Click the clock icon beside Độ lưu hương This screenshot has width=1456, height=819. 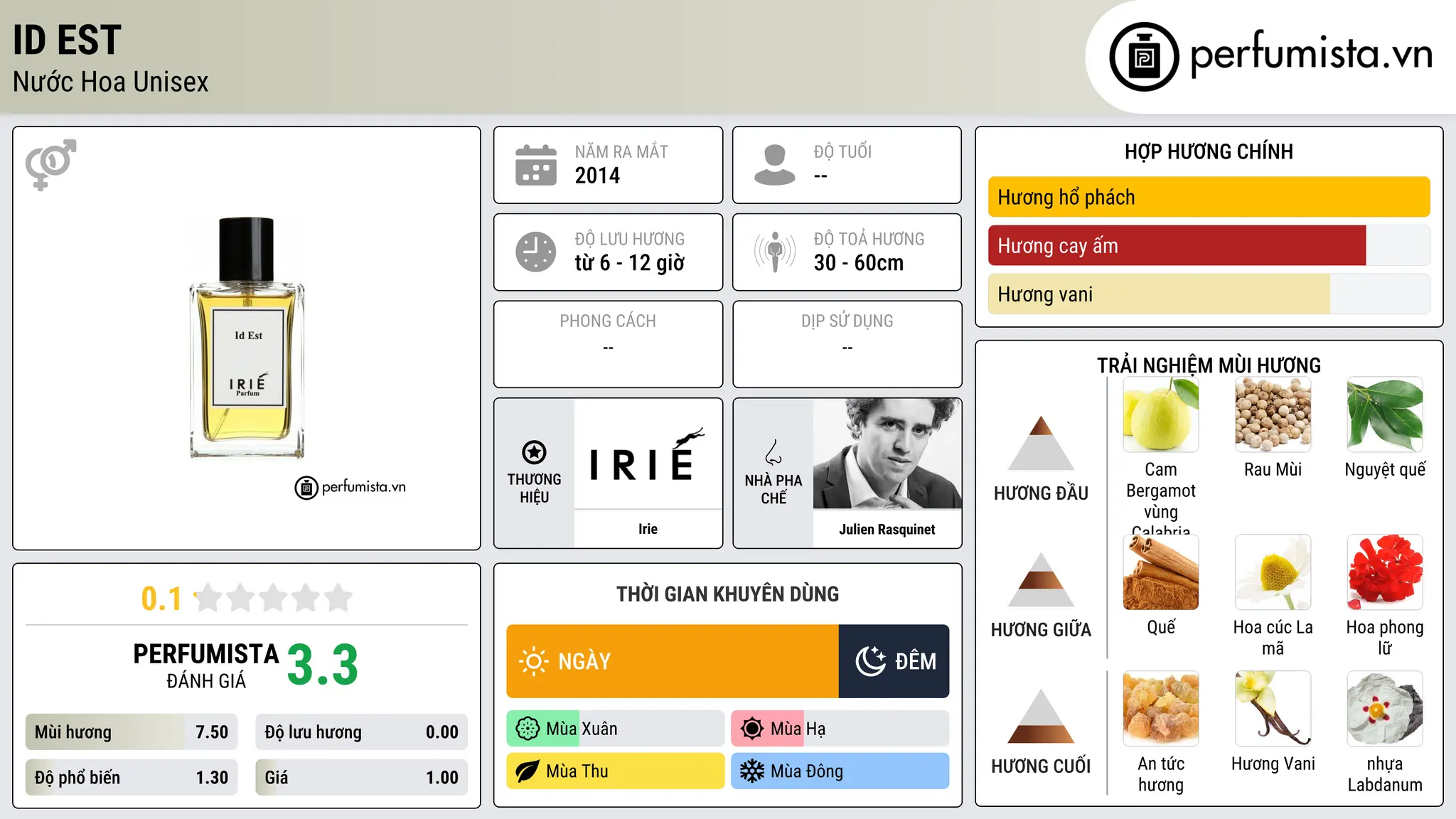pos(536,252)
